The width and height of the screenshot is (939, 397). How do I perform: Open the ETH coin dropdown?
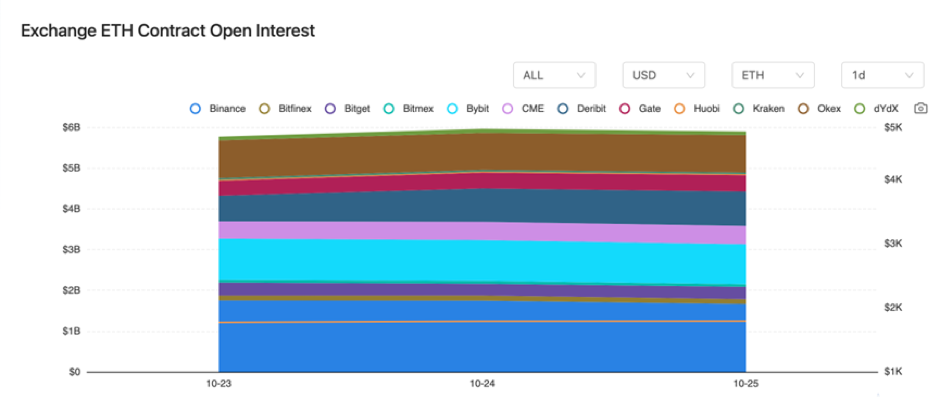pyautogui.click(x=773, y=75)
